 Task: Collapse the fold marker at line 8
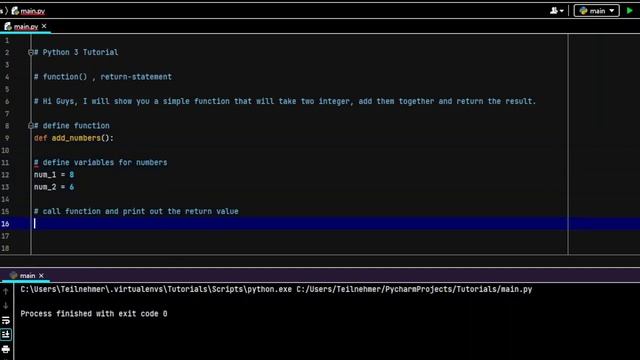(x=31, y=126)
